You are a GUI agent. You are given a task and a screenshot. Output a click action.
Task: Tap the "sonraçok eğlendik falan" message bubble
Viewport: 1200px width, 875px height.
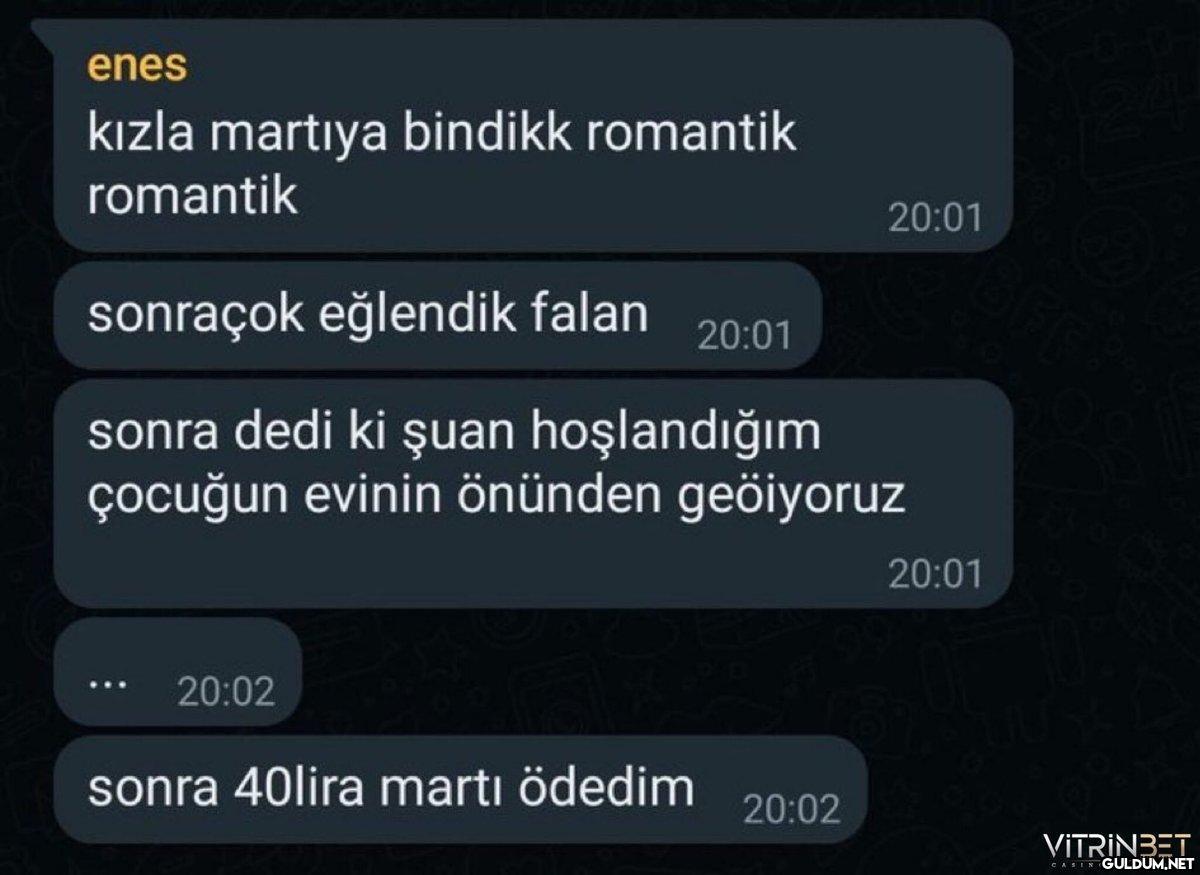point(438,317)
